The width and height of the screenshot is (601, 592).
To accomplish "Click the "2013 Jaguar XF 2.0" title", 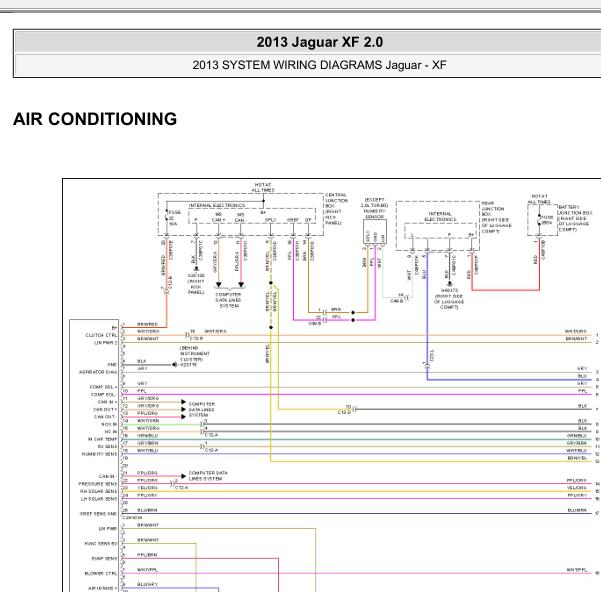I will click(320, 42).
